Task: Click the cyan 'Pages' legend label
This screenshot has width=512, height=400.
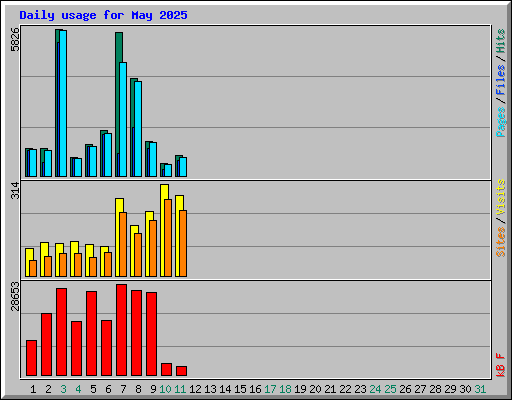Action: pos(501,122)
